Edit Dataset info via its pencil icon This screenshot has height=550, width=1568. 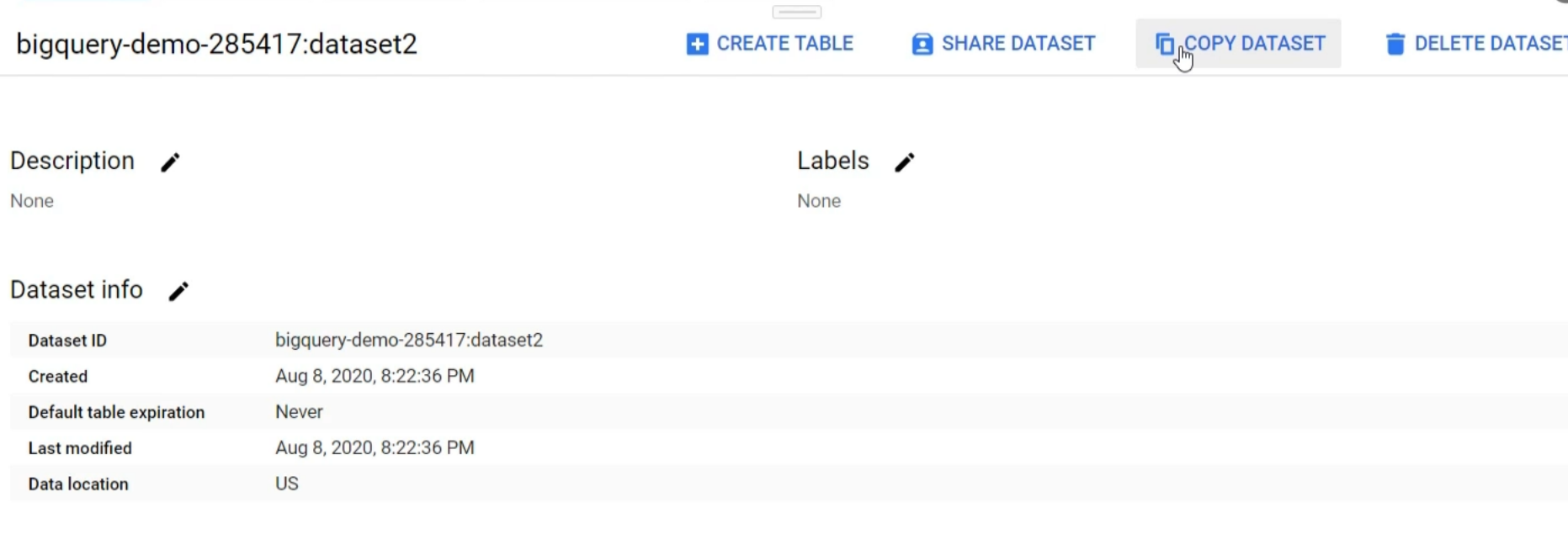point(178,291)
